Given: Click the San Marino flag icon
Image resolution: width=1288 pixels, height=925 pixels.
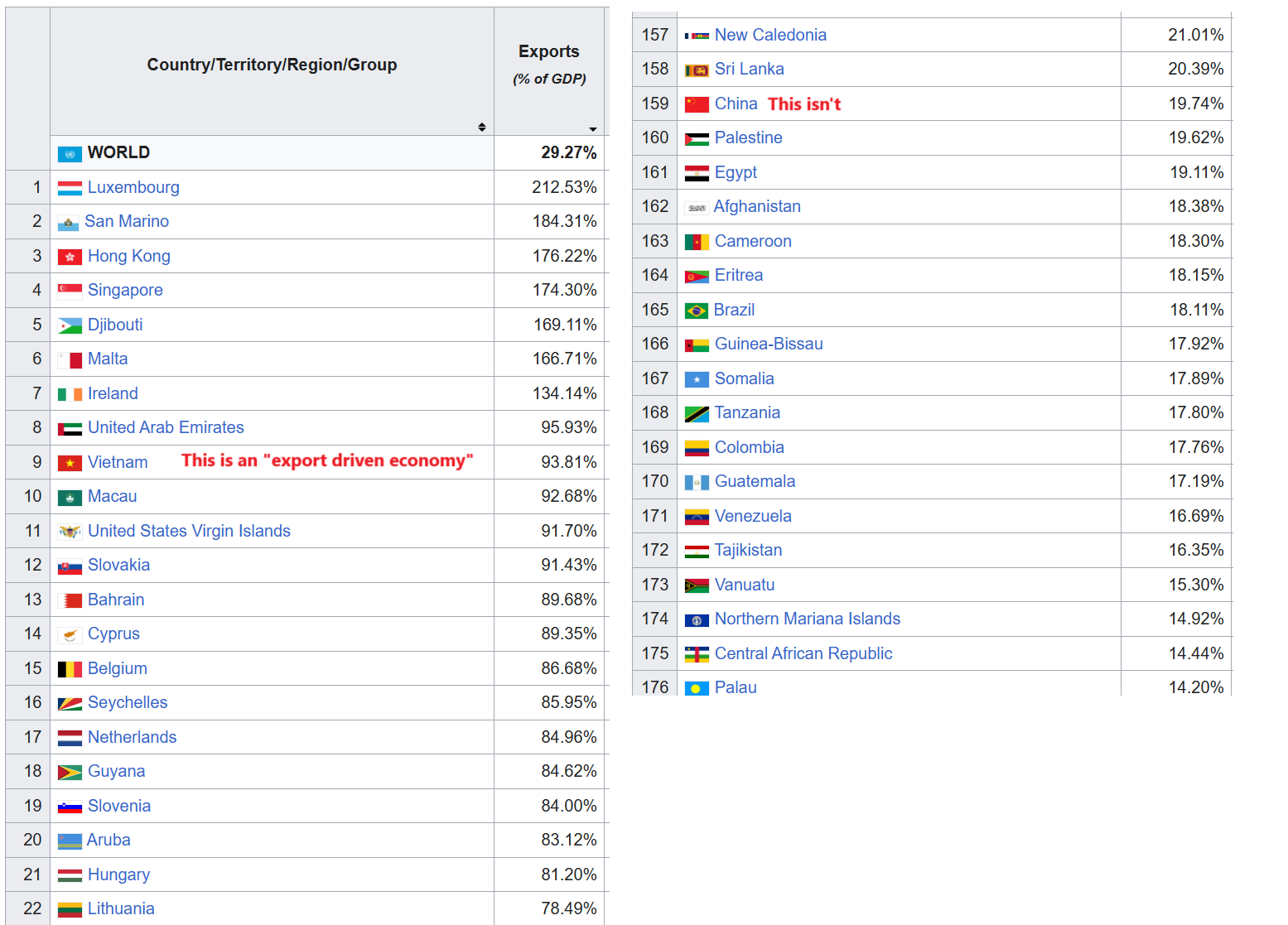Looking at the screenshot, I should click(x=68, y=223).
